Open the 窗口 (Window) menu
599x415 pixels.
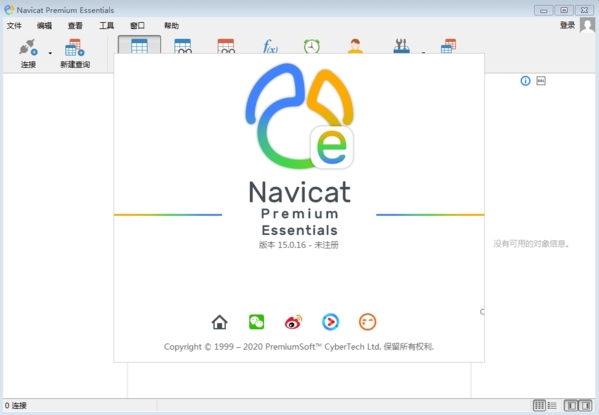138,26
